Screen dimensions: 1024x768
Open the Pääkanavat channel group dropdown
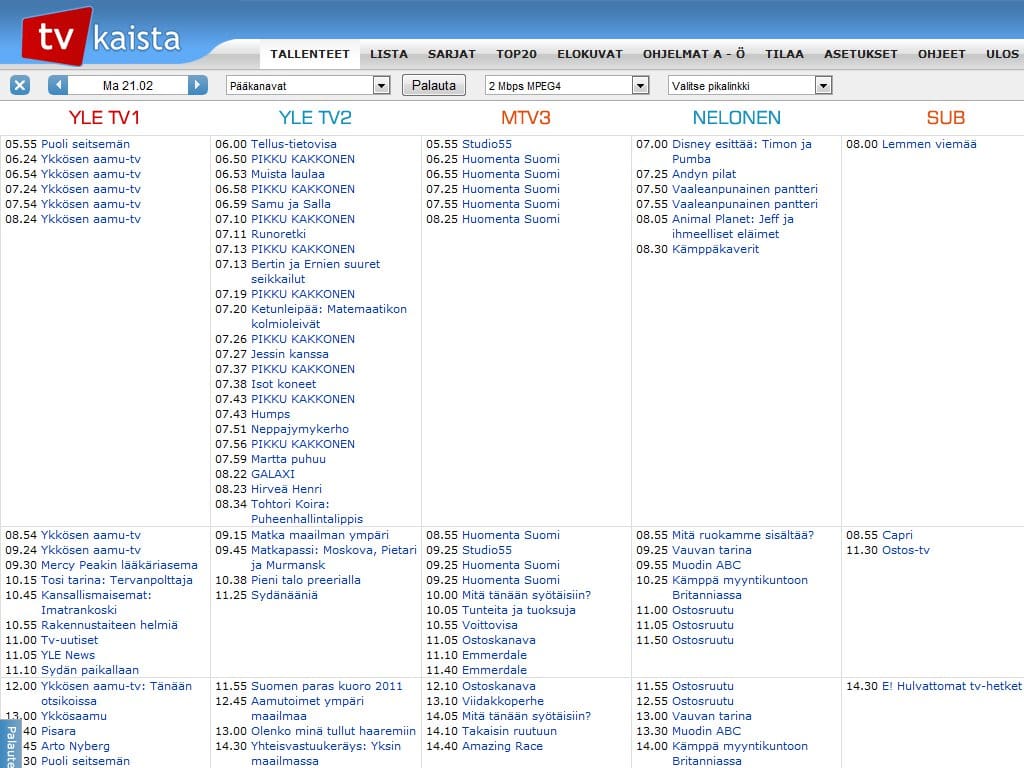coord(308,86)
